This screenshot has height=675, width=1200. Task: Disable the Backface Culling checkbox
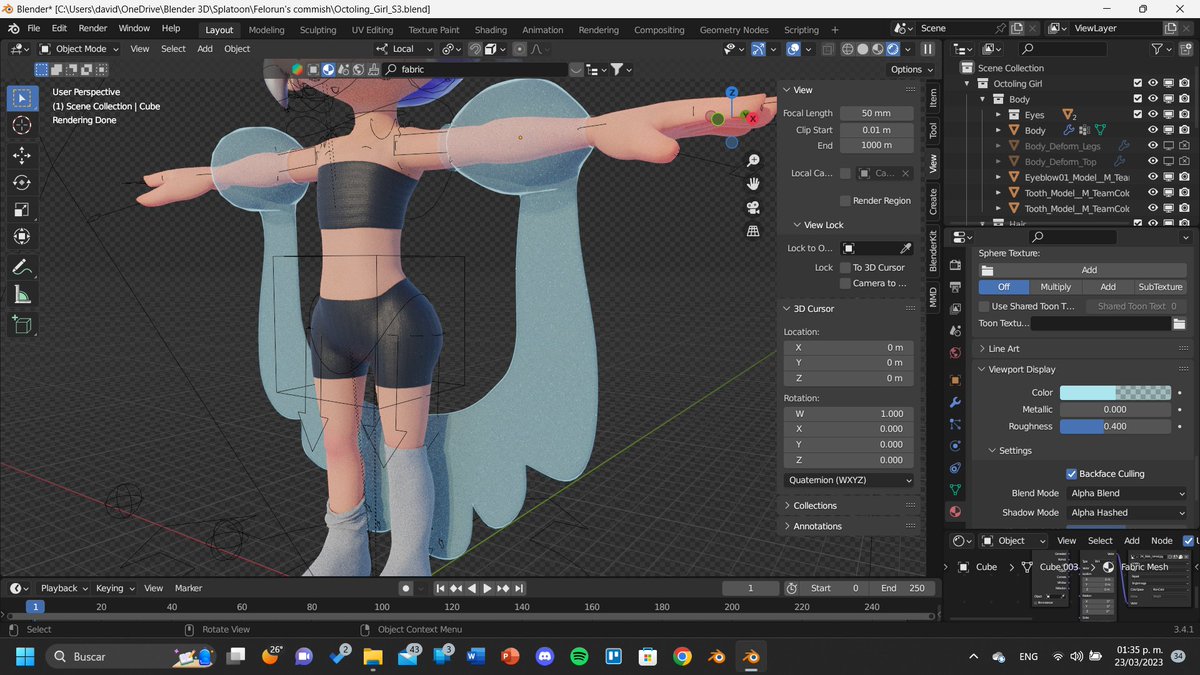[x=1071, y=473]
